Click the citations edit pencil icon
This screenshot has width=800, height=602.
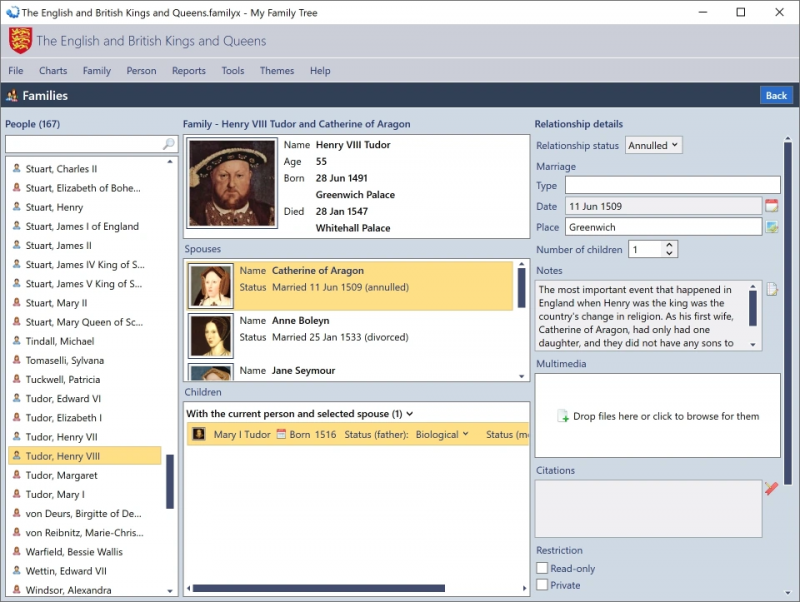pos(771,488)
